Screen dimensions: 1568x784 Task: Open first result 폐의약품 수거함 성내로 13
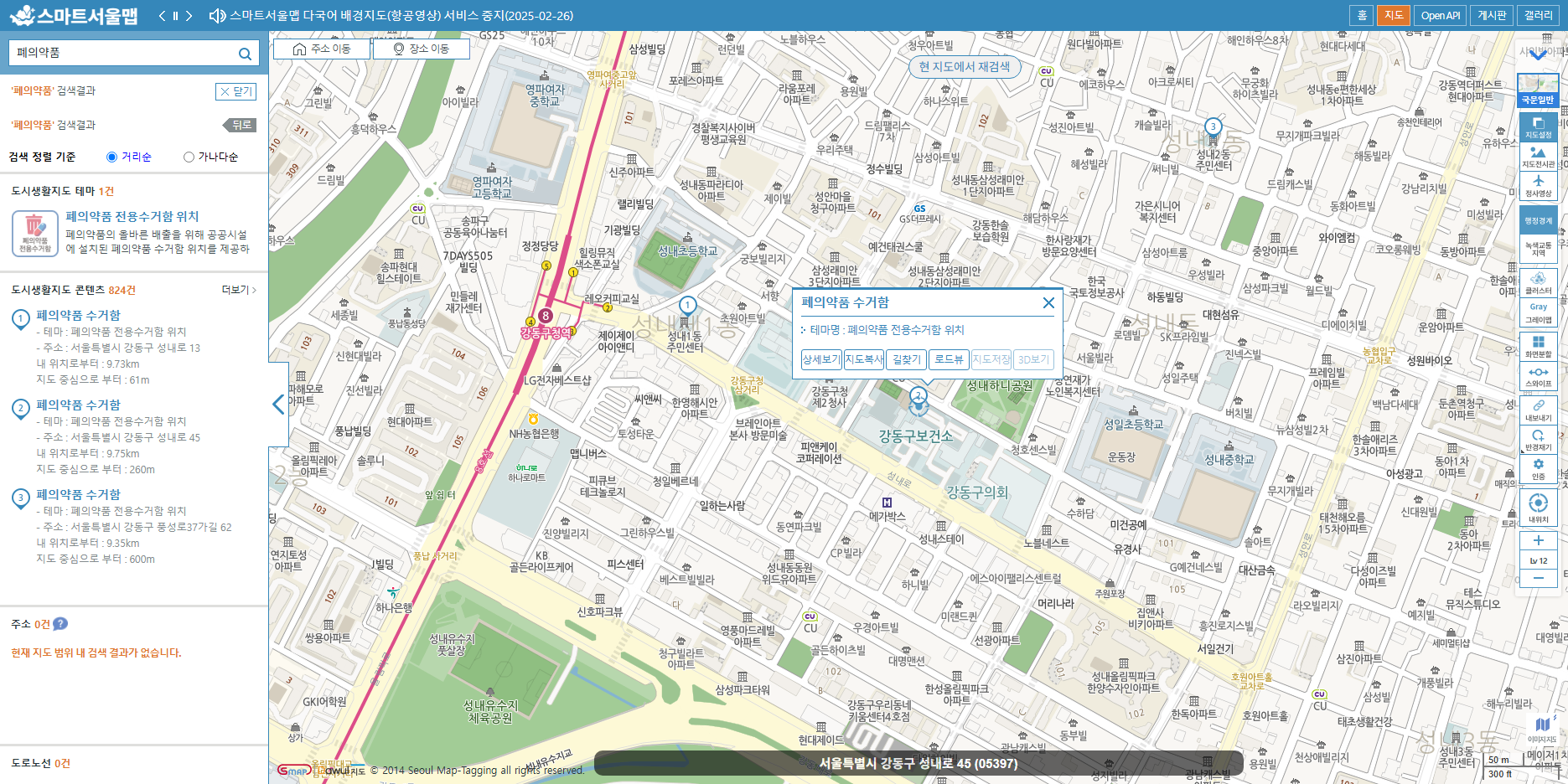78,315
